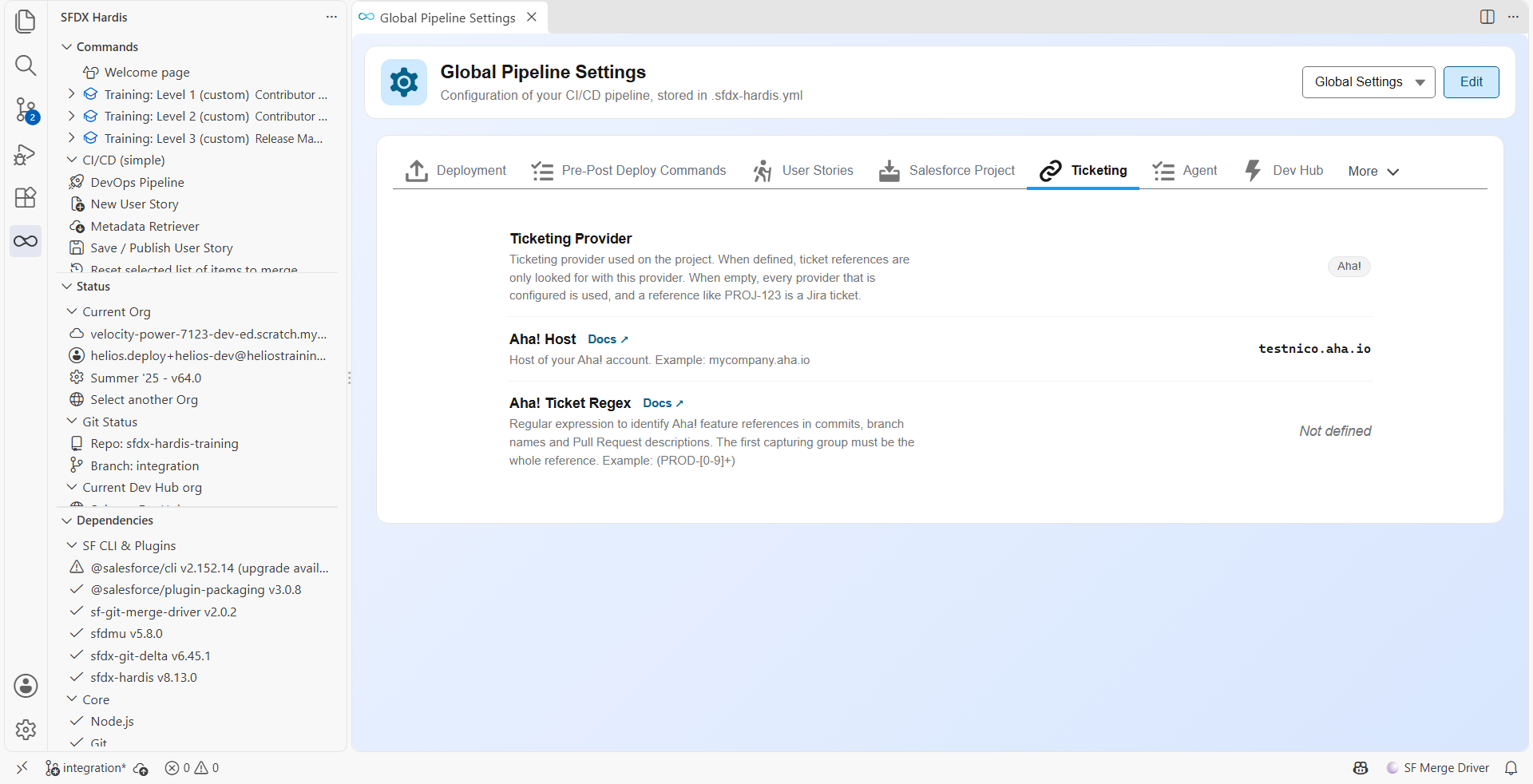Collapse the Git Status group
Viewport: 1533px width, 784px height.
click(x=72, y=422)
